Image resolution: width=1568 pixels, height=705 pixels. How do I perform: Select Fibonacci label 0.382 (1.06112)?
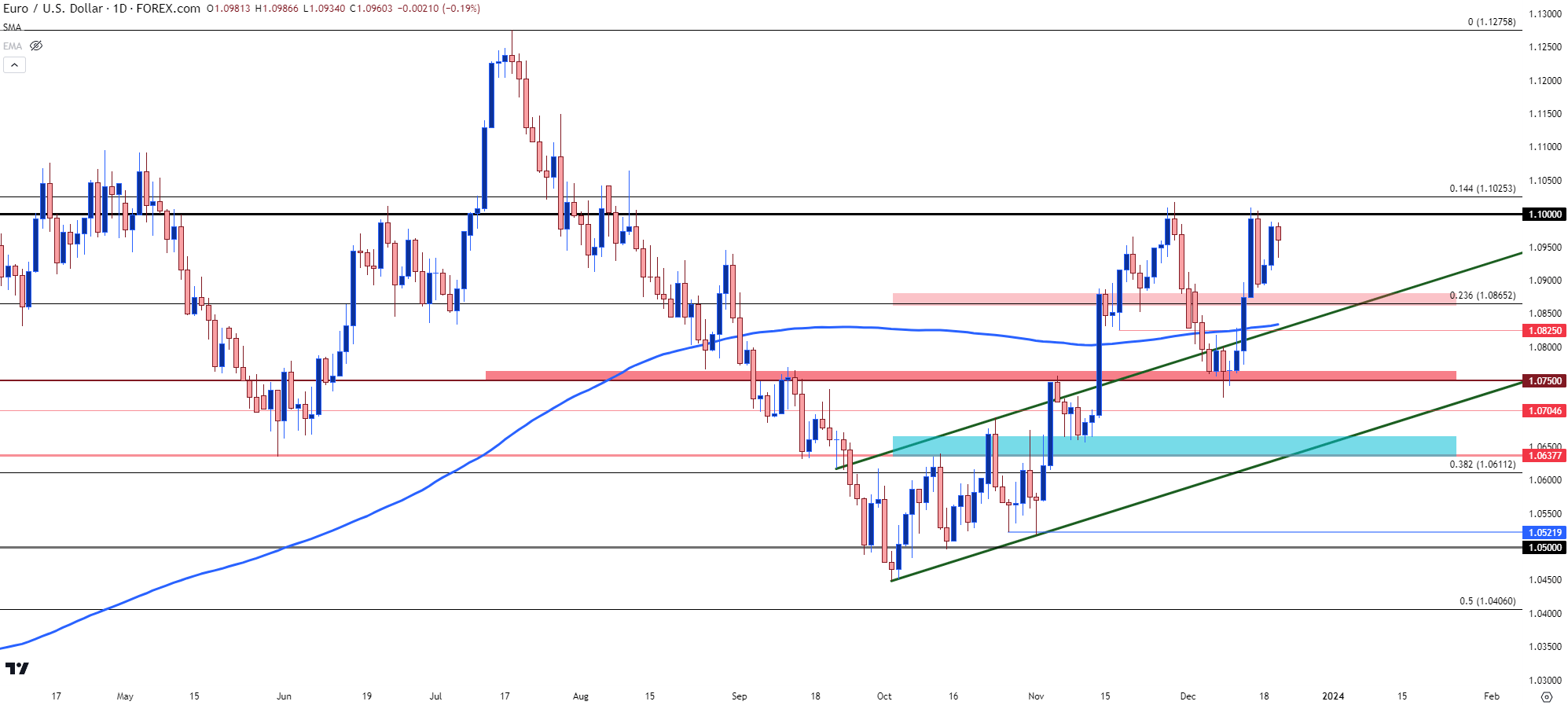[x=1483, y=464]
